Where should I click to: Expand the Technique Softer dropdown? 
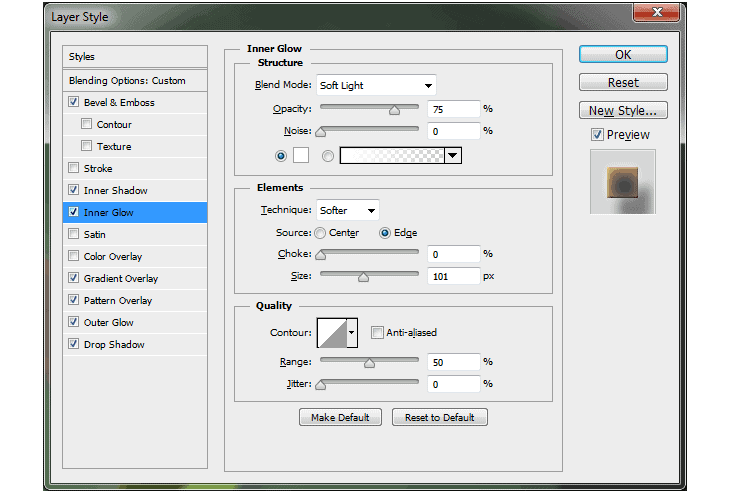[347, 210]
